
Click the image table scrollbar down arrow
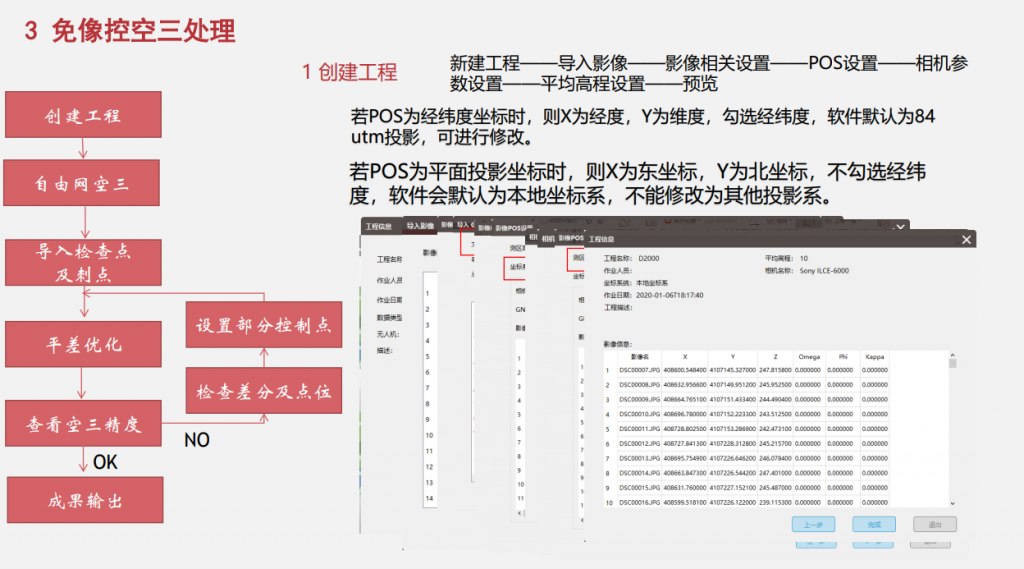(952, 503)
